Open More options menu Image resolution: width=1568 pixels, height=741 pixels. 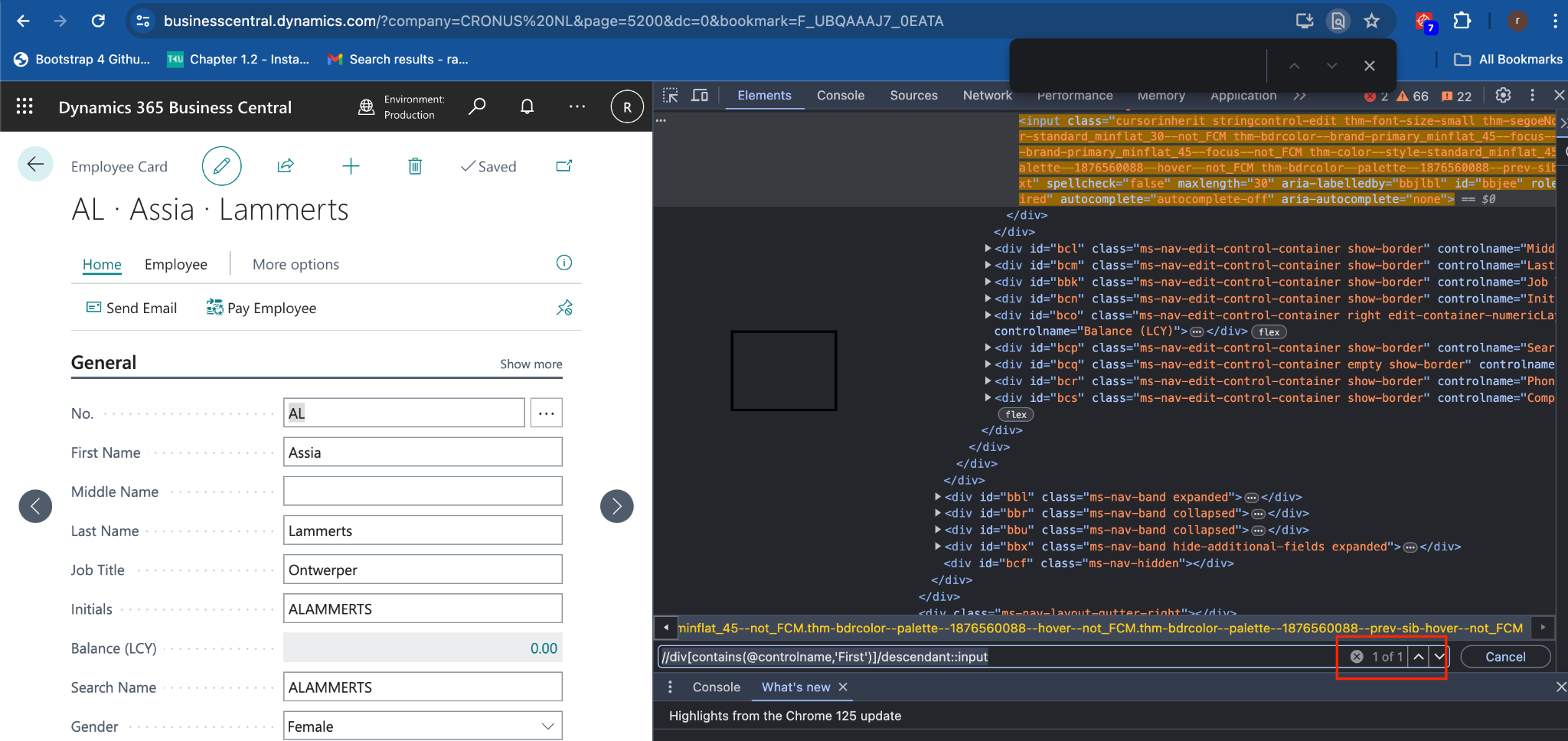[296, 264]
